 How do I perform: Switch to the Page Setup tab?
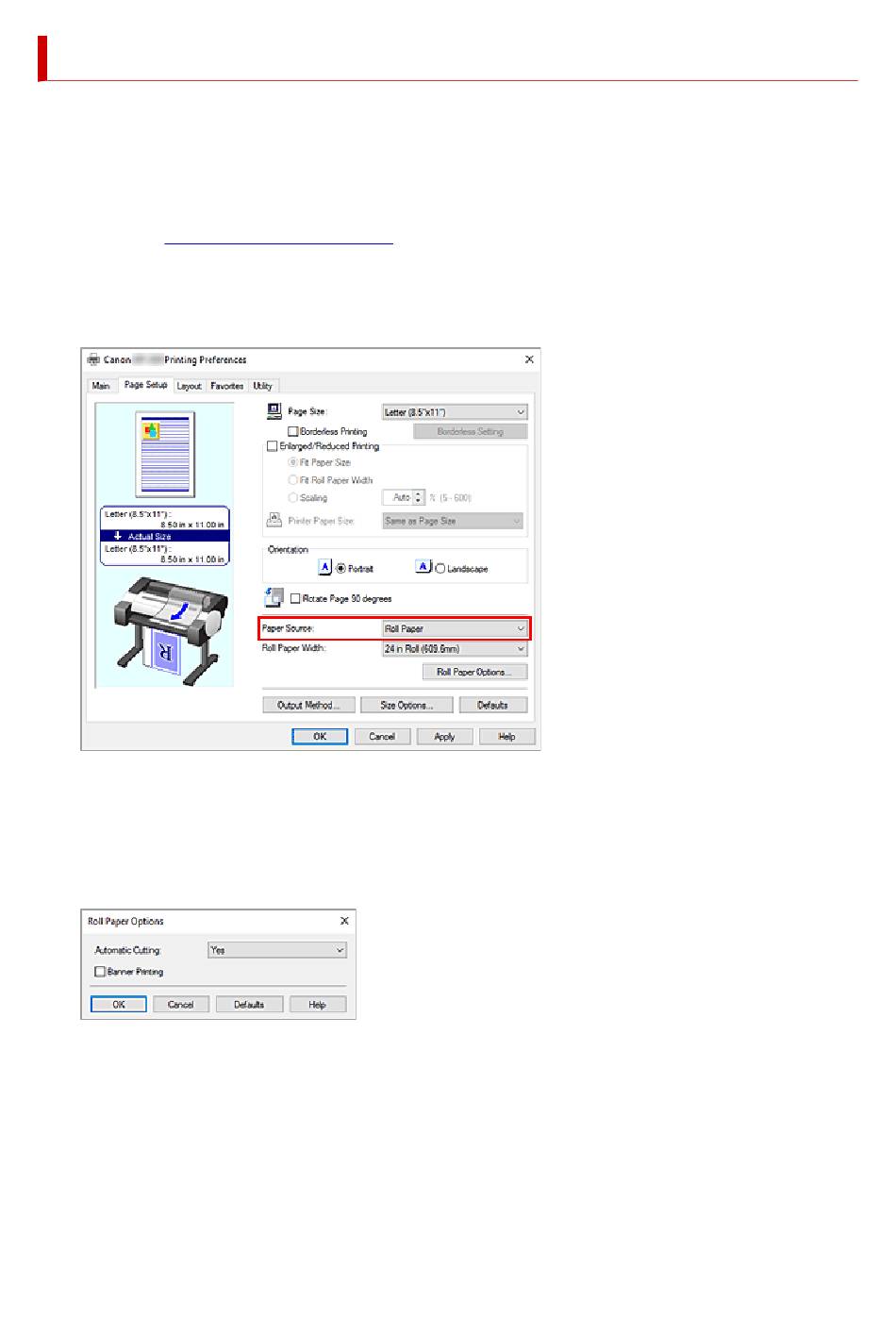(145, 385)
